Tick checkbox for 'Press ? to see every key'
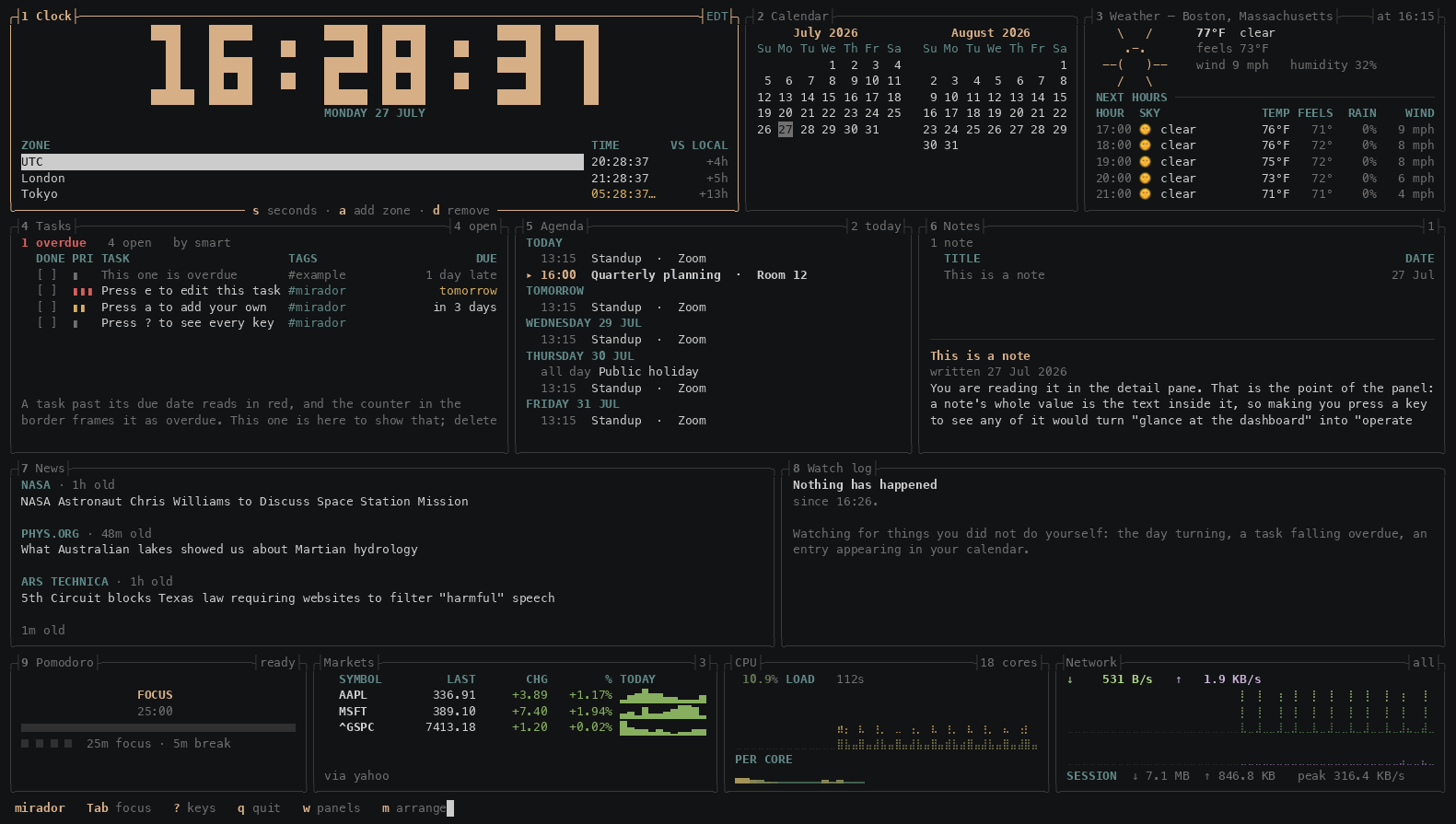Viewport: 1456px width, 824px height. click(x=47, y=323)
